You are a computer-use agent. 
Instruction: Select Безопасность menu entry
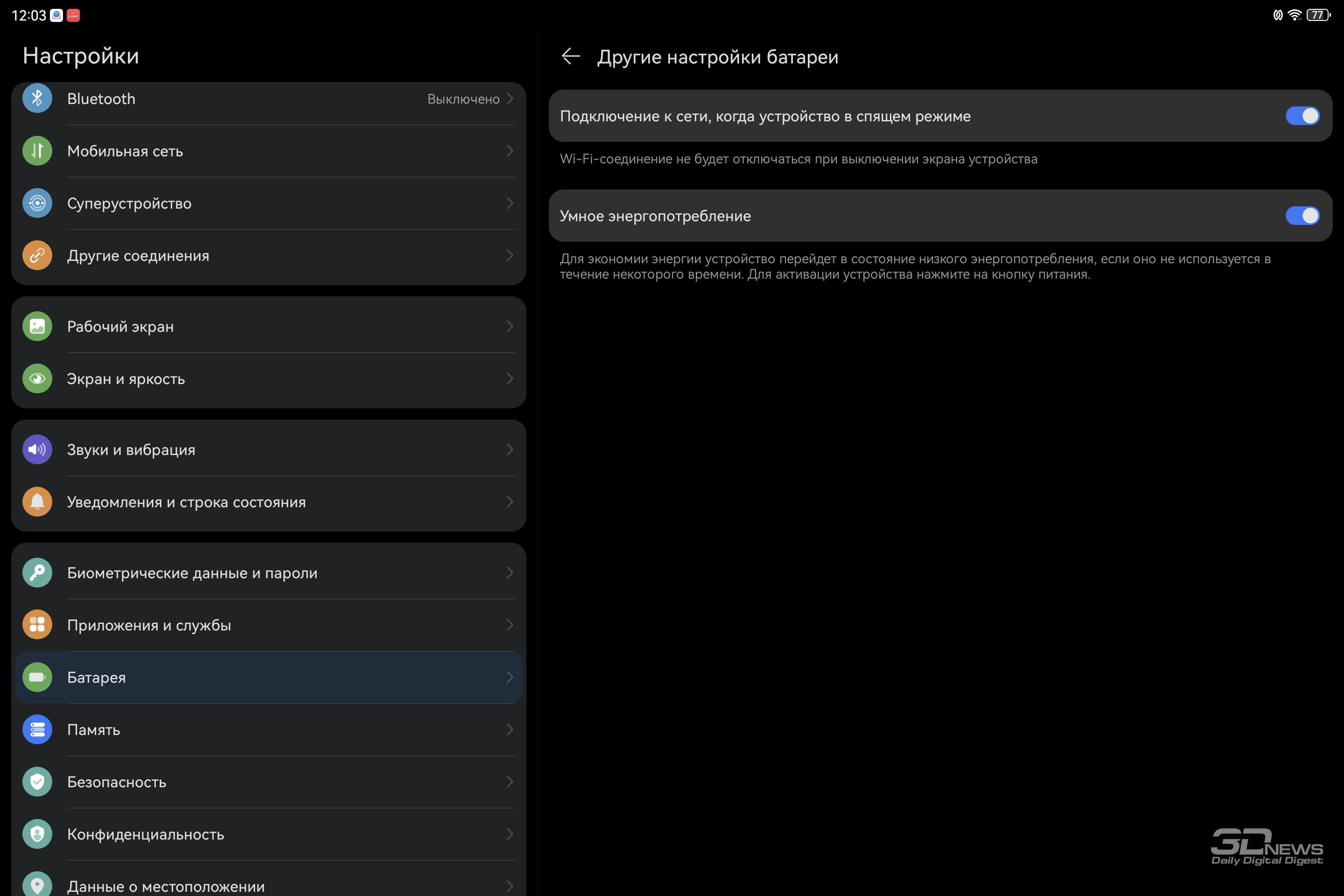point(269,782)
